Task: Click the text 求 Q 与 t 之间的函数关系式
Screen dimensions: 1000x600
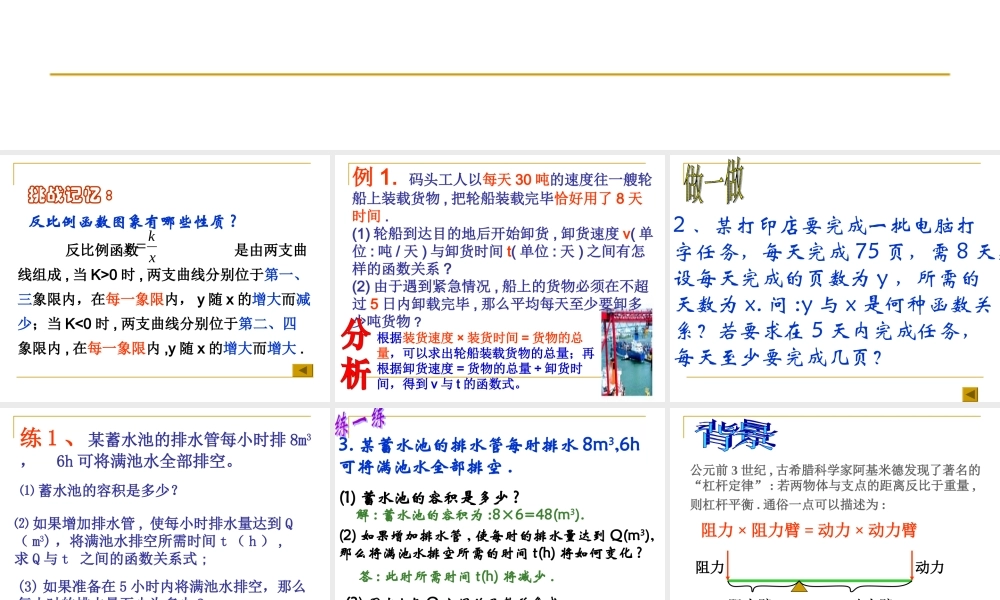Action: 112,559
